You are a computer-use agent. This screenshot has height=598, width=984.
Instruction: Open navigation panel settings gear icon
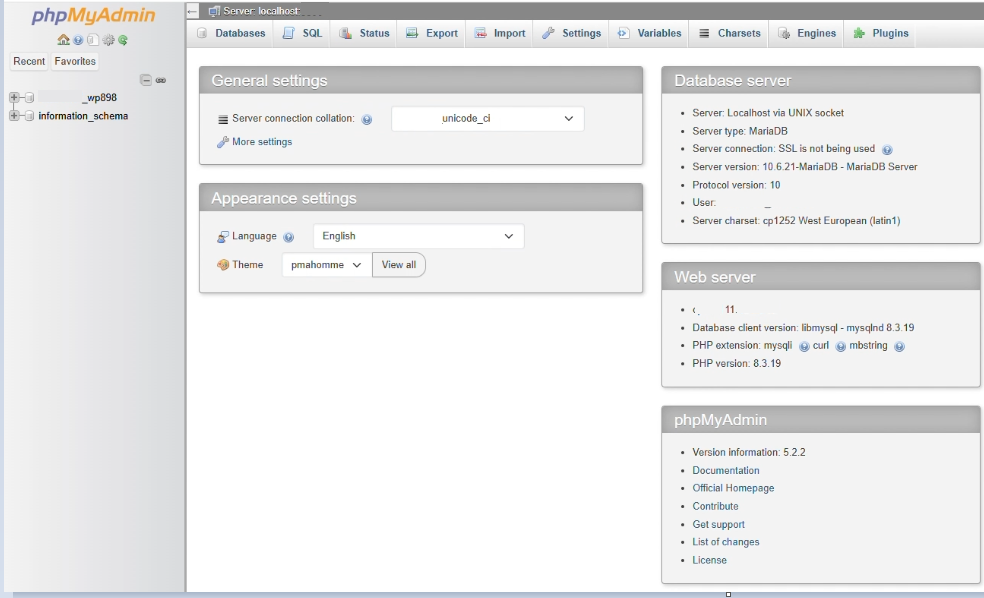point(108,40)
